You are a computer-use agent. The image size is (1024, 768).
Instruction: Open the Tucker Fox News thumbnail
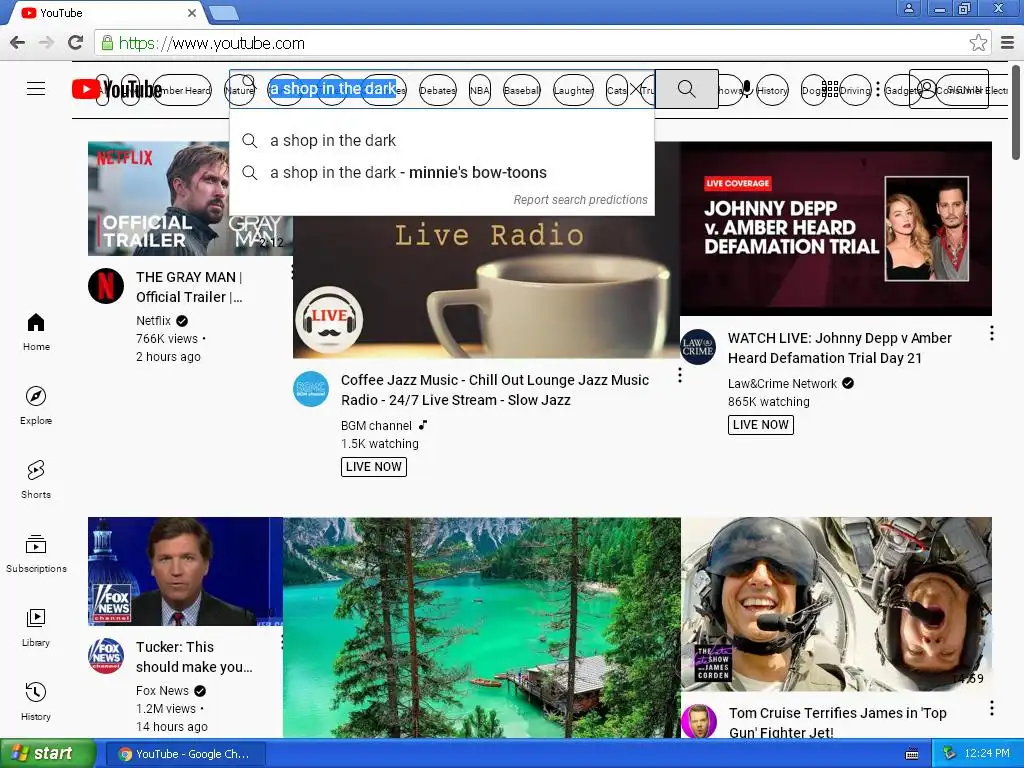click(x=185, y=571)
